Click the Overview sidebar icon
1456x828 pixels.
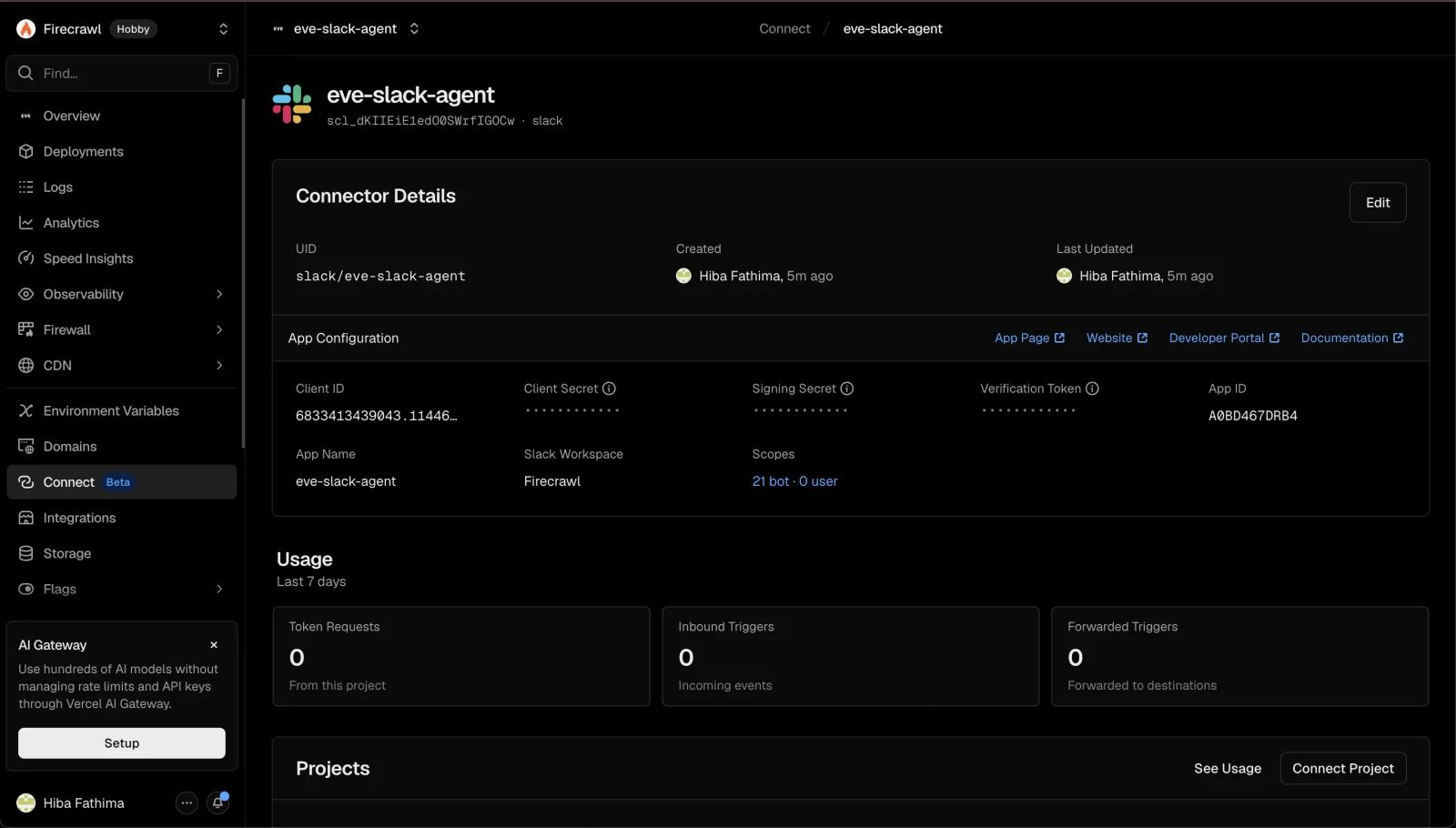(x=25, y=116)
